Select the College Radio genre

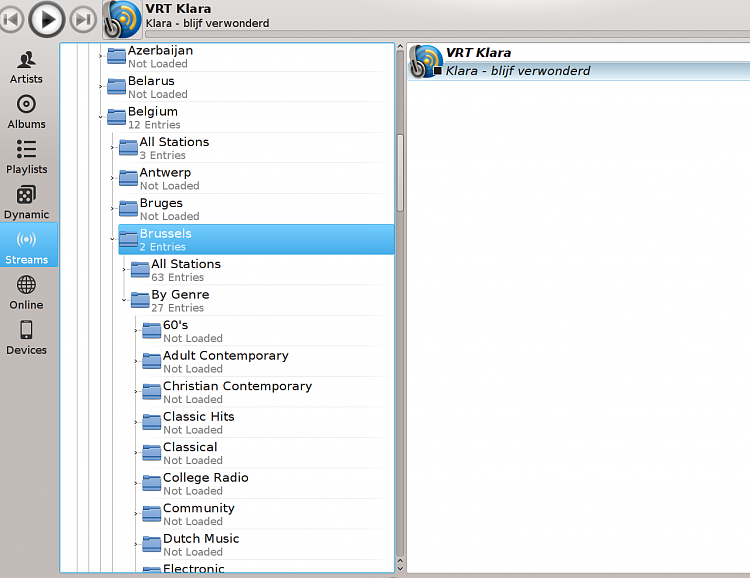(x=268, y=484)
